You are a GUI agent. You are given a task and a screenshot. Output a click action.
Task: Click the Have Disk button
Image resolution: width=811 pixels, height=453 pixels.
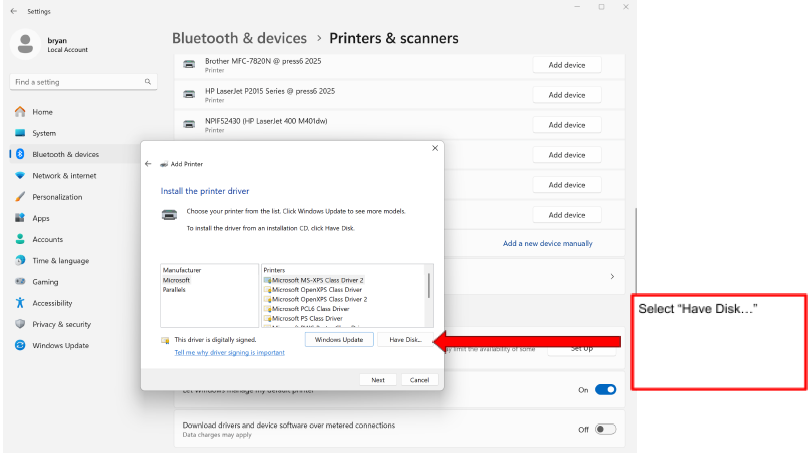405,340
